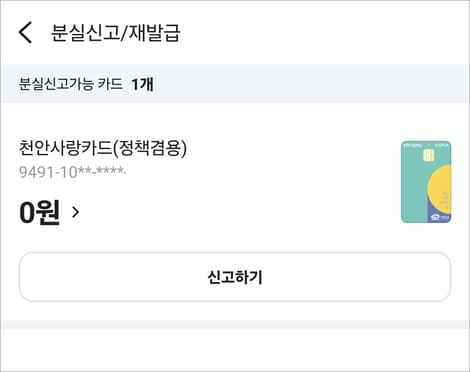The height and width of the screenshot is (372, 470).
Task: Click the 분실신고/재발급 page title
Action: coord(115,33)
